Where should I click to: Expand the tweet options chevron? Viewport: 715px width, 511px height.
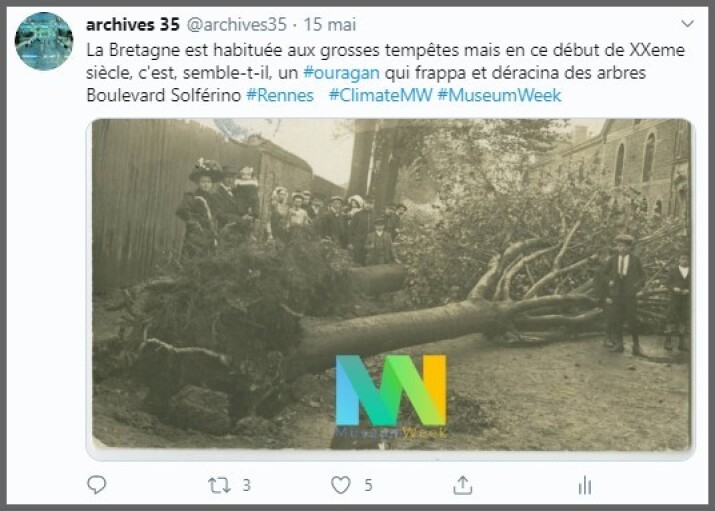point(687,23)
